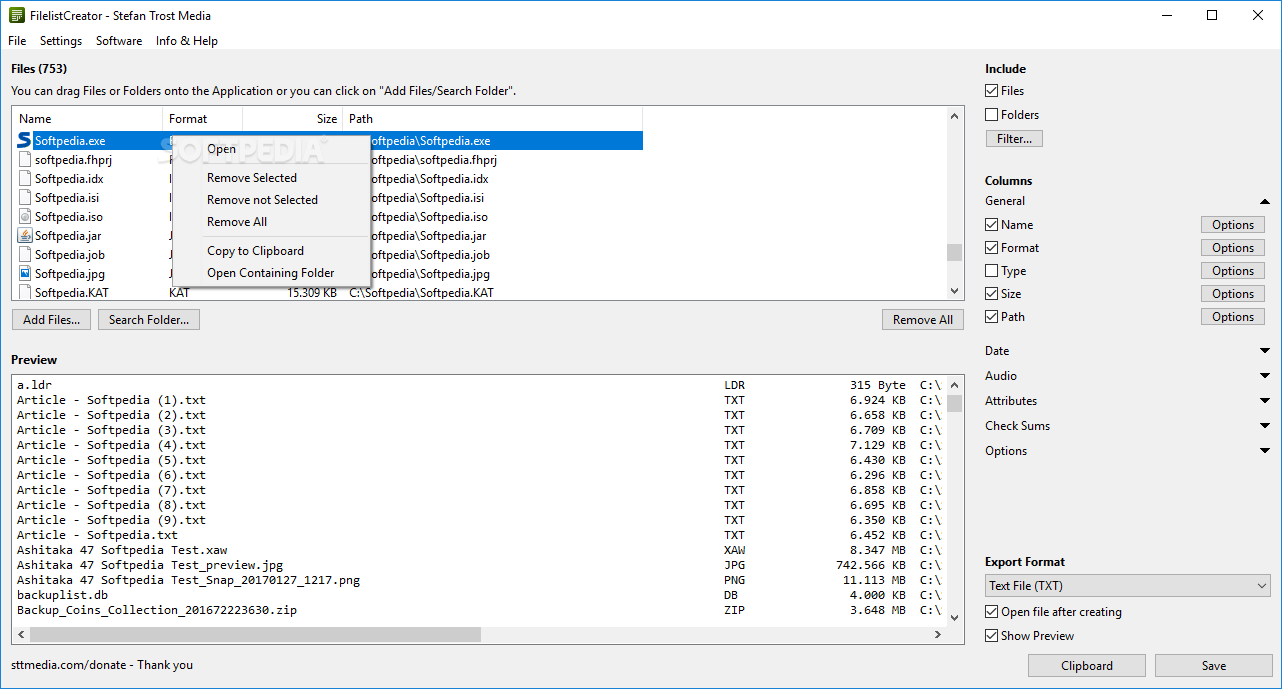This screenshot has height=689, width=1282.
Task: Click the Softpedia.KAT file icon
Action: (x=25, y=292)
